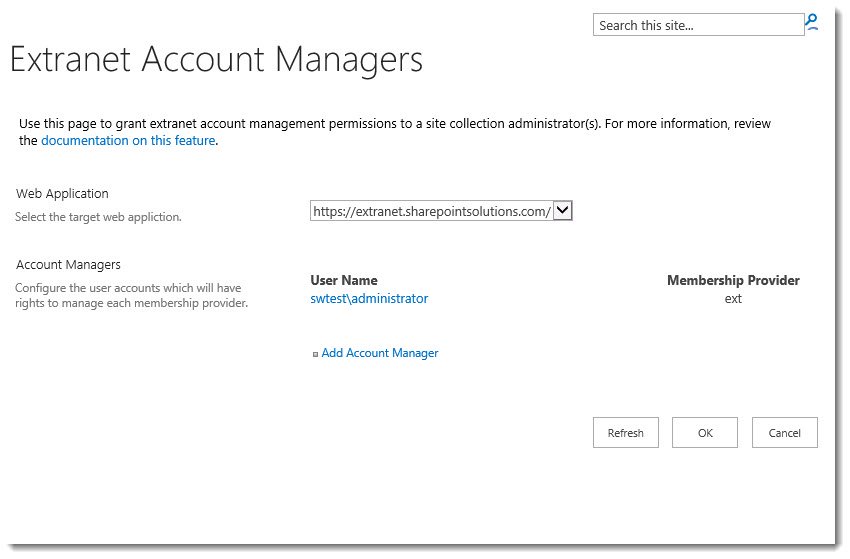Screen dimensions: 850x559
Task: Dismiss the page with the Cancel button
Action: click(784, 433)
